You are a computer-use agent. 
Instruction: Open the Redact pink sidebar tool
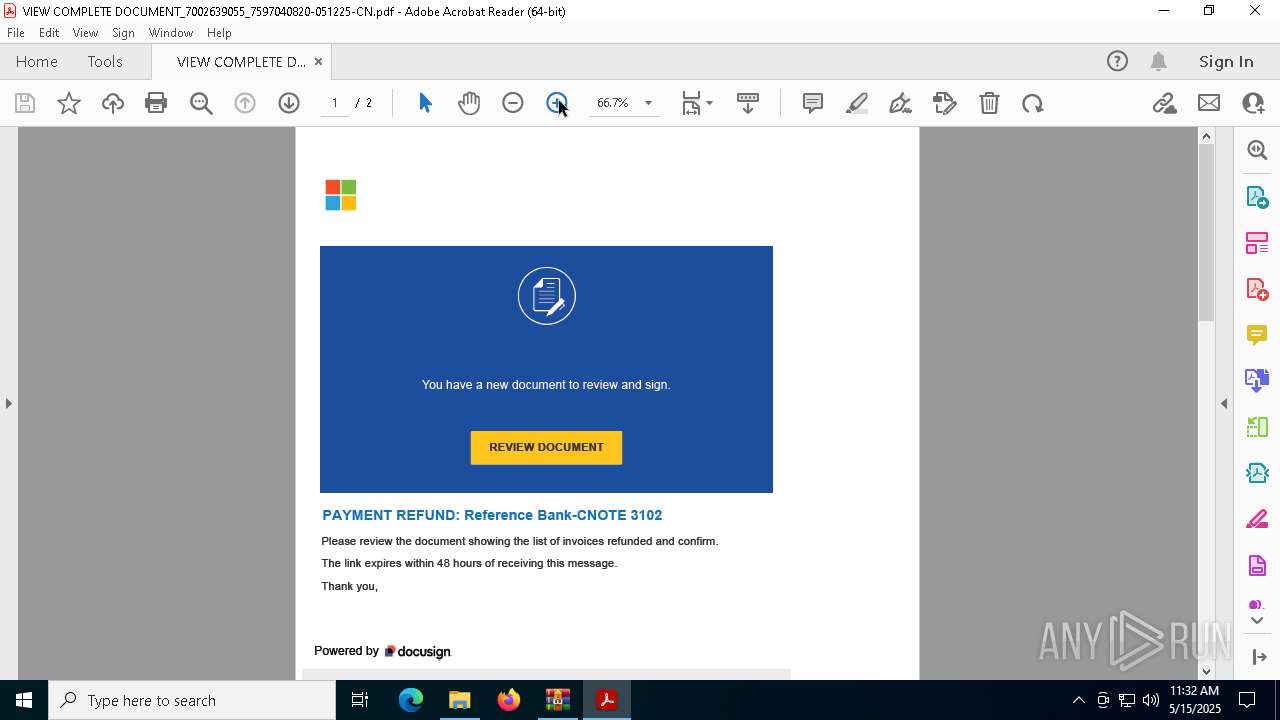pyautogui.click(x=1257, y=520)
